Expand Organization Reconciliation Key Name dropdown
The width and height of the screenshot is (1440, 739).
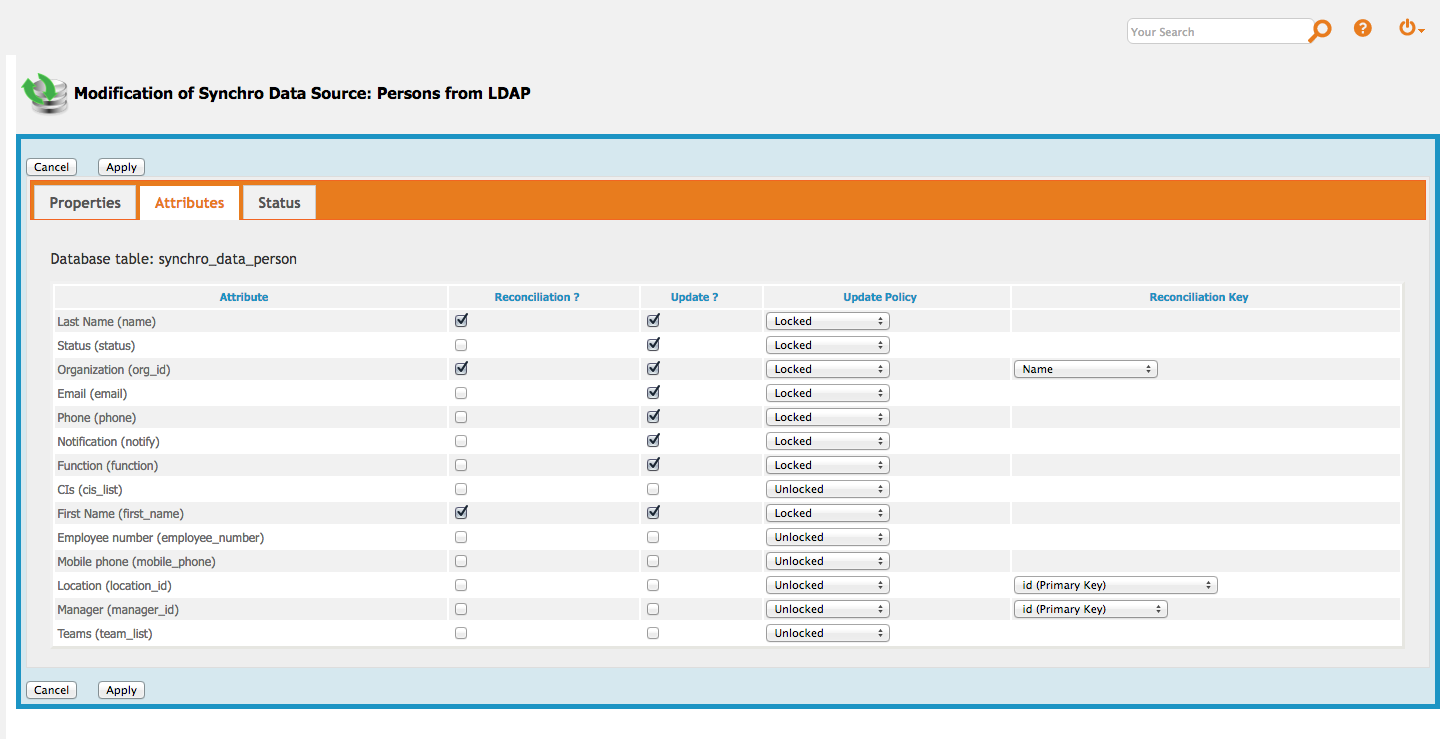pyautogui.click(x=1085, y=369)
